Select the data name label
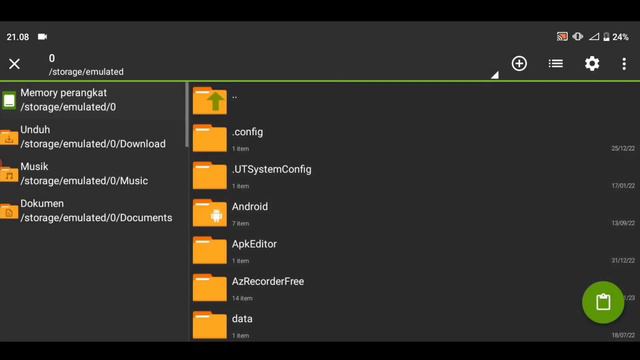The image size is (640, 360). 242,319
